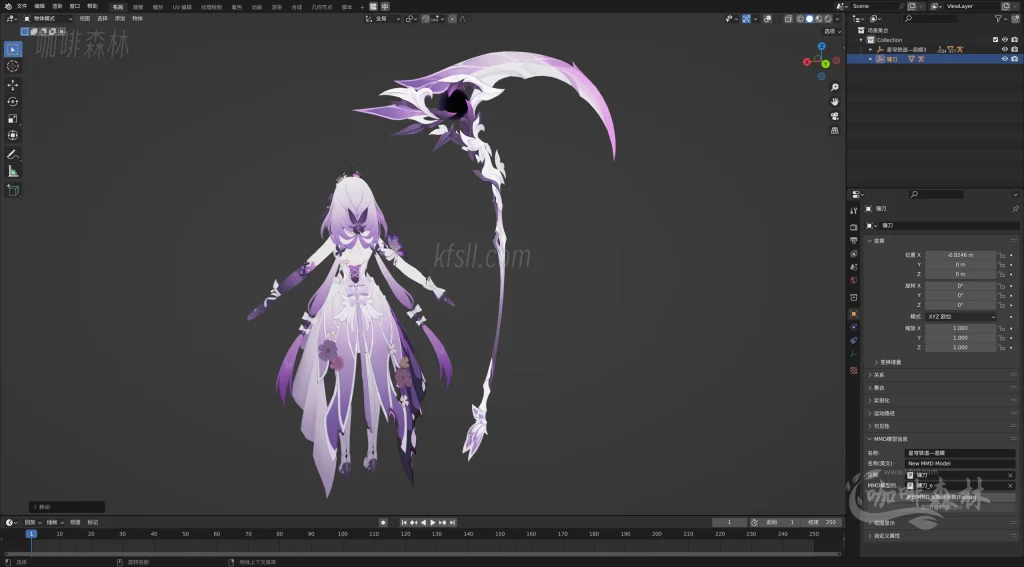The image size is (1024, 567).
Task: Click the 位置 X value field
Action: tap(961, 255)
